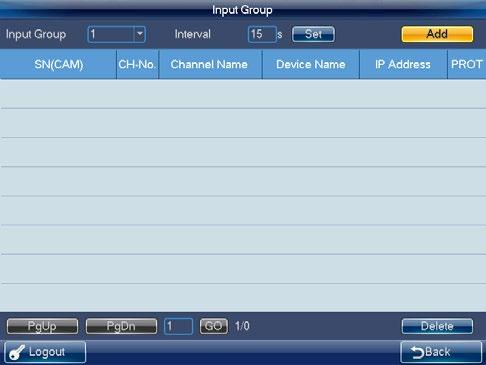Click the Device Name column header
The image size is (486, 365).
tap(311, 64)
